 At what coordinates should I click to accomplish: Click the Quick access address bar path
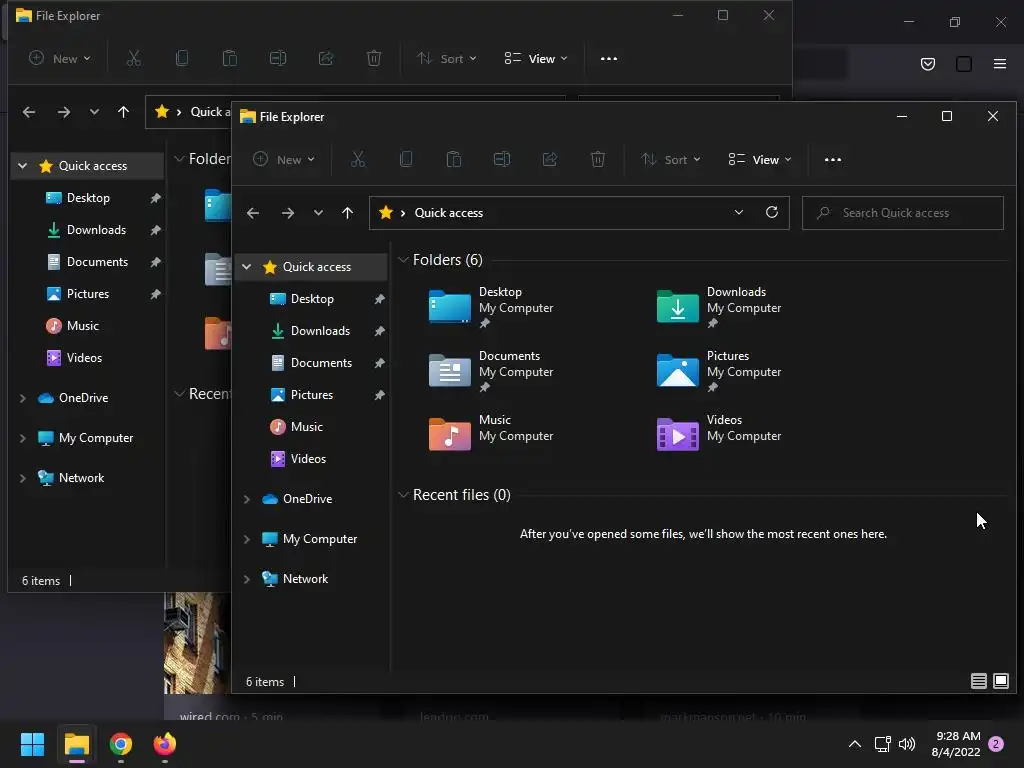(449, 213)
